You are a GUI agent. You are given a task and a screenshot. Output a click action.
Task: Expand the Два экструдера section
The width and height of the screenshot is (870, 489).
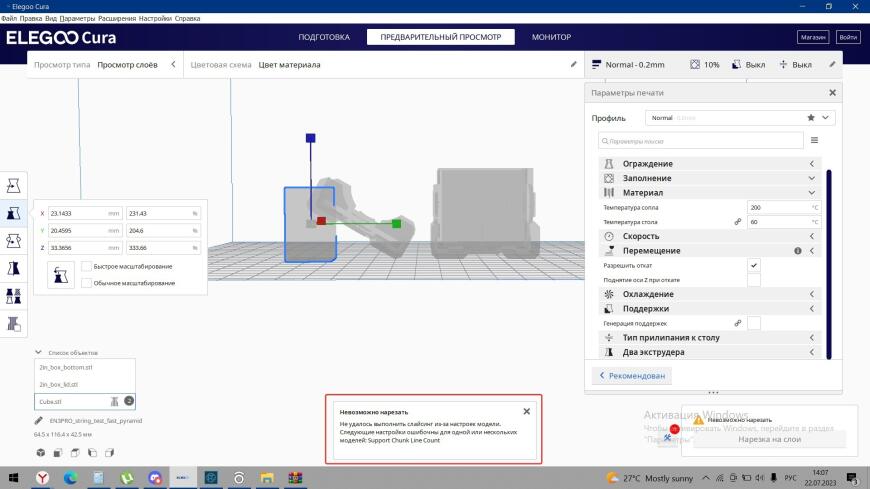point(710,352)
